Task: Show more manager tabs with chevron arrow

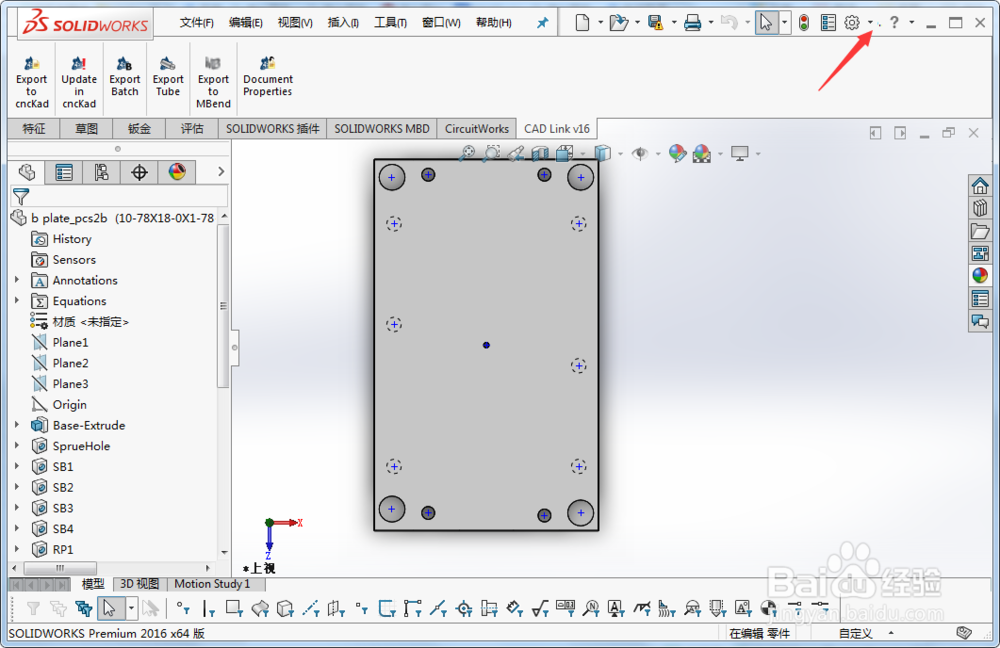Action: 221,172
